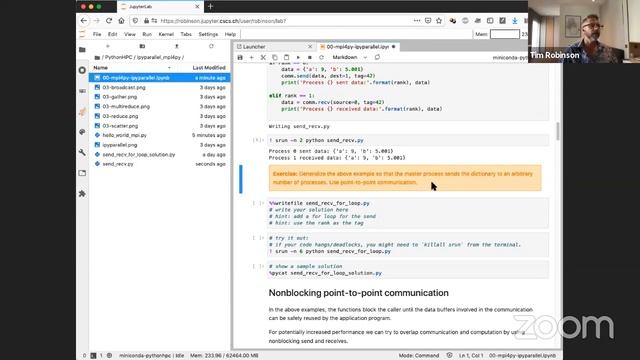Screen dimensions: 640x360
Task: Close the JupyterLab browser tab
Action: [x=197, y=7]
